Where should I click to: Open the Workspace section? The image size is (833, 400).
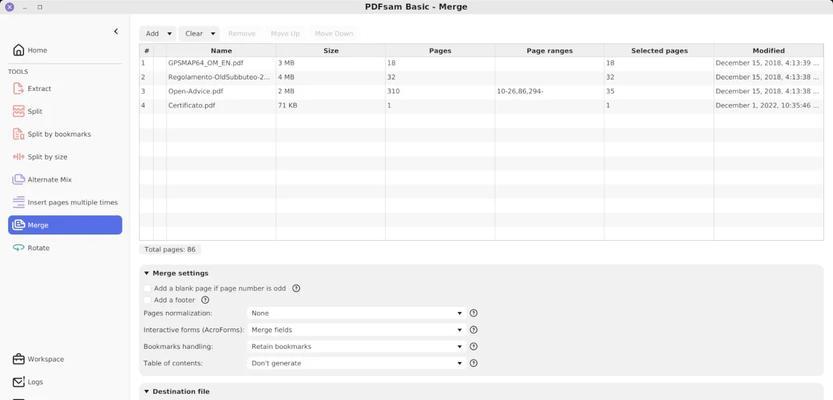[65, 359]
